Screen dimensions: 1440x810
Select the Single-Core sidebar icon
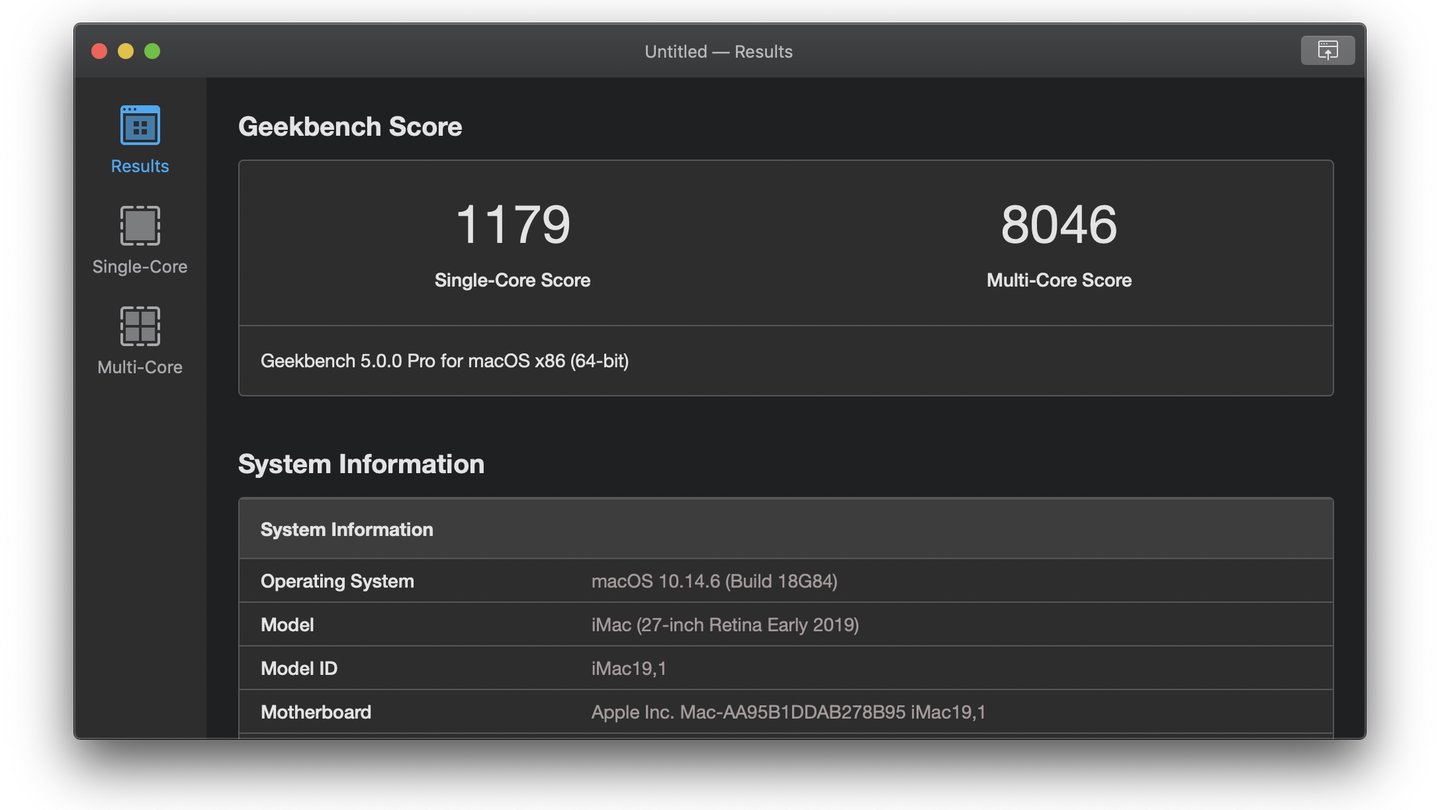140,226
